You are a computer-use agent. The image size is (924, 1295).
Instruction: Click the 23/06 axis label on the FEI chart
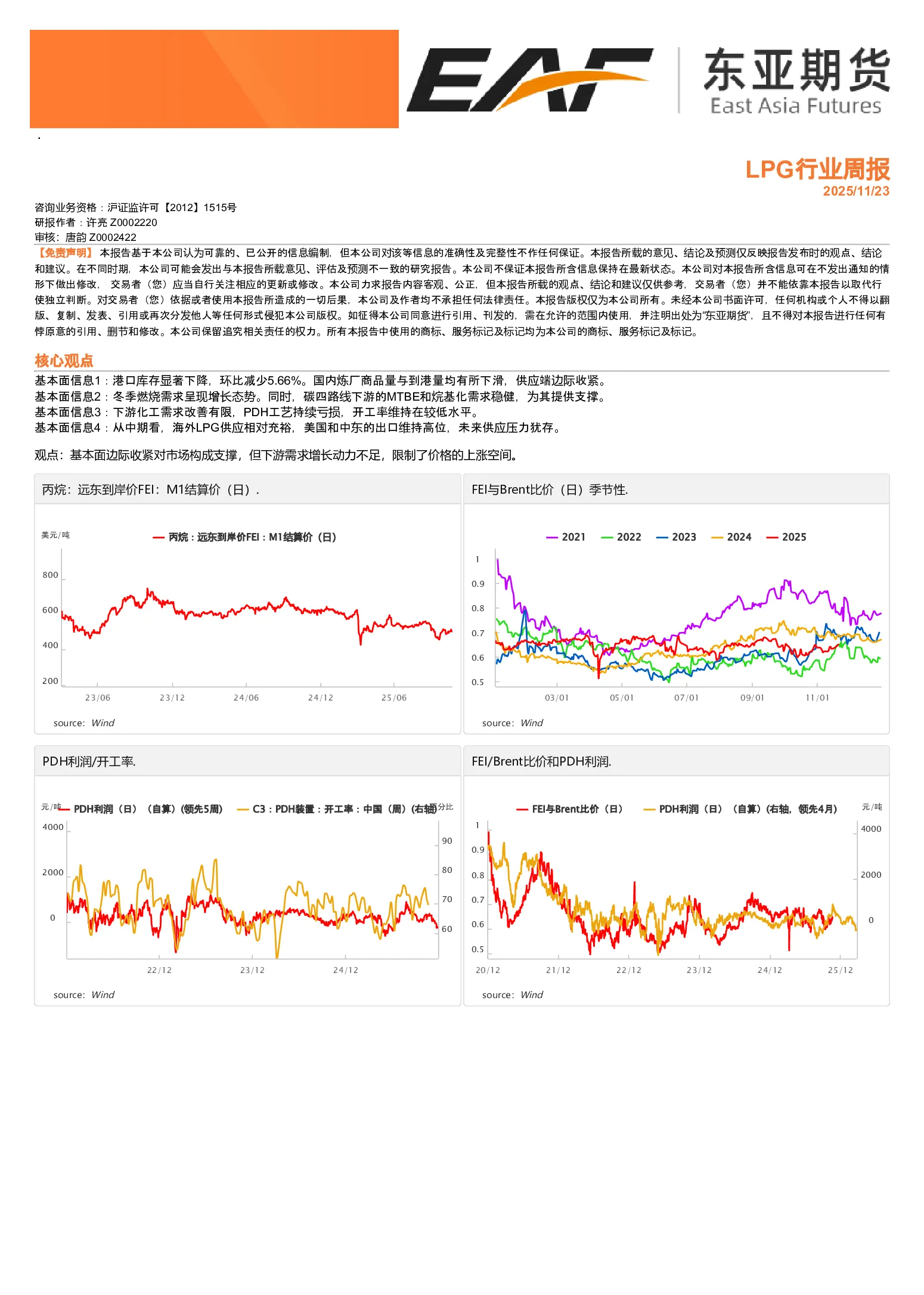point(98,698)
